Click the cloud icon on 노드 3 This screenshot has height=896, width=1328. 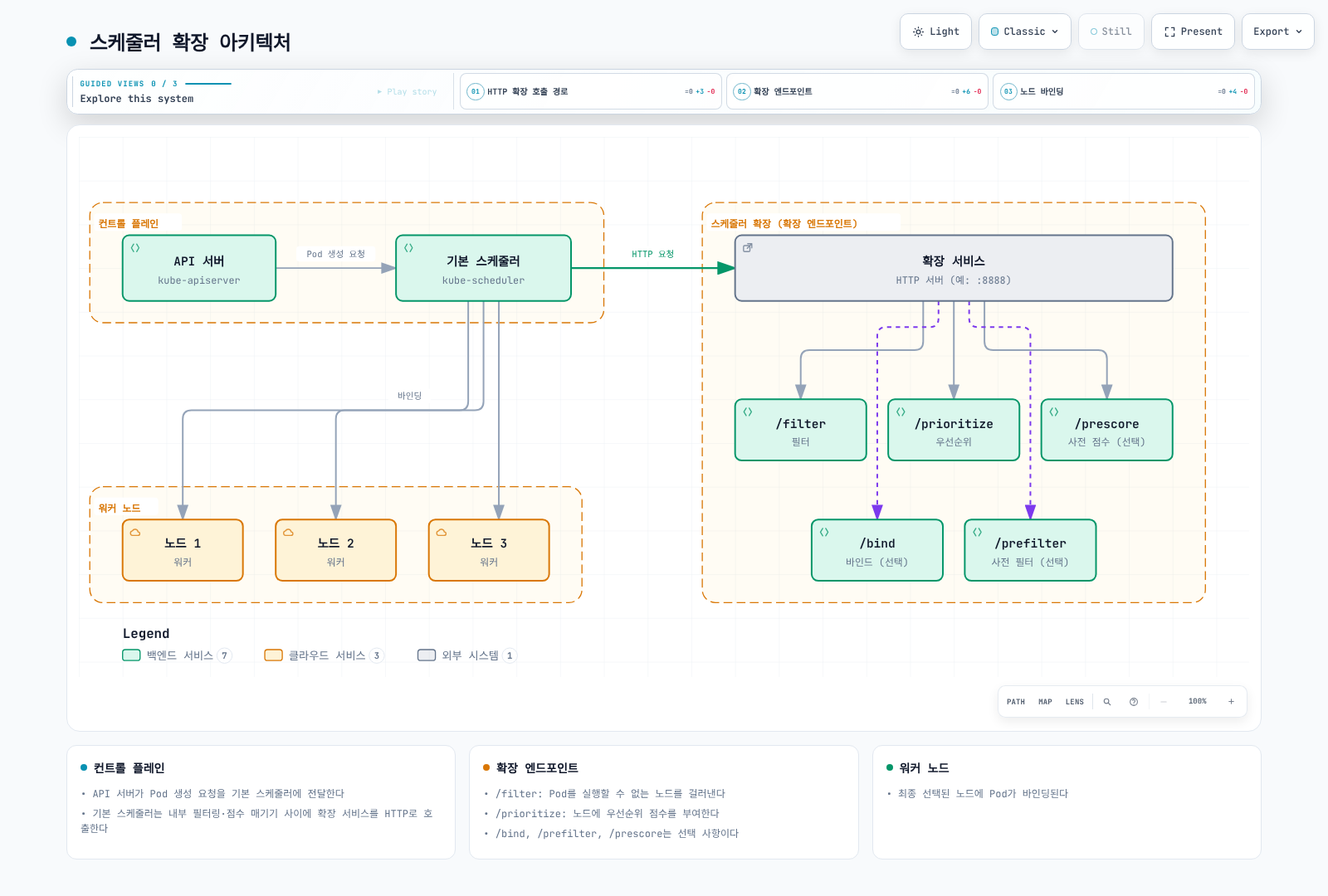click(442, 532)
